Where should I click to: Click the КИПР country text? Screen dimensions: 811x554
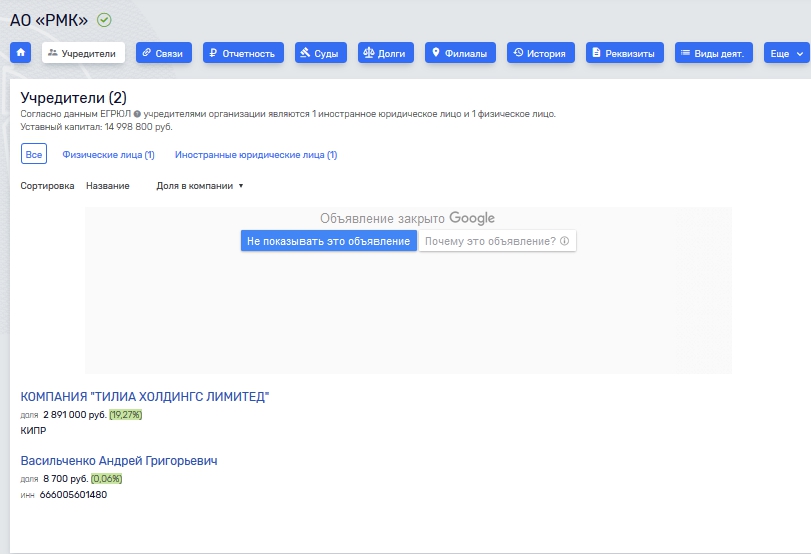click(33, 431)
